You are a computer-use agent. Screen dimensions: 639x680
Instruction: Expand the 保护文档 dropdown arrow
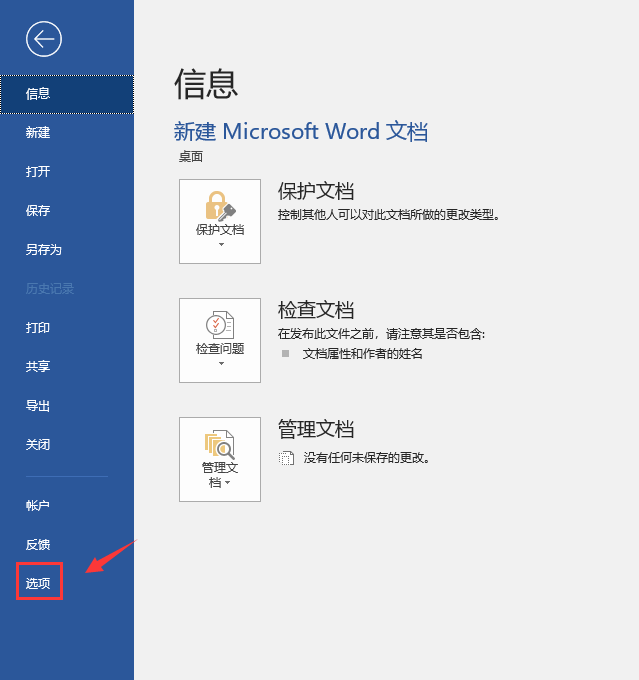[221, 245]
